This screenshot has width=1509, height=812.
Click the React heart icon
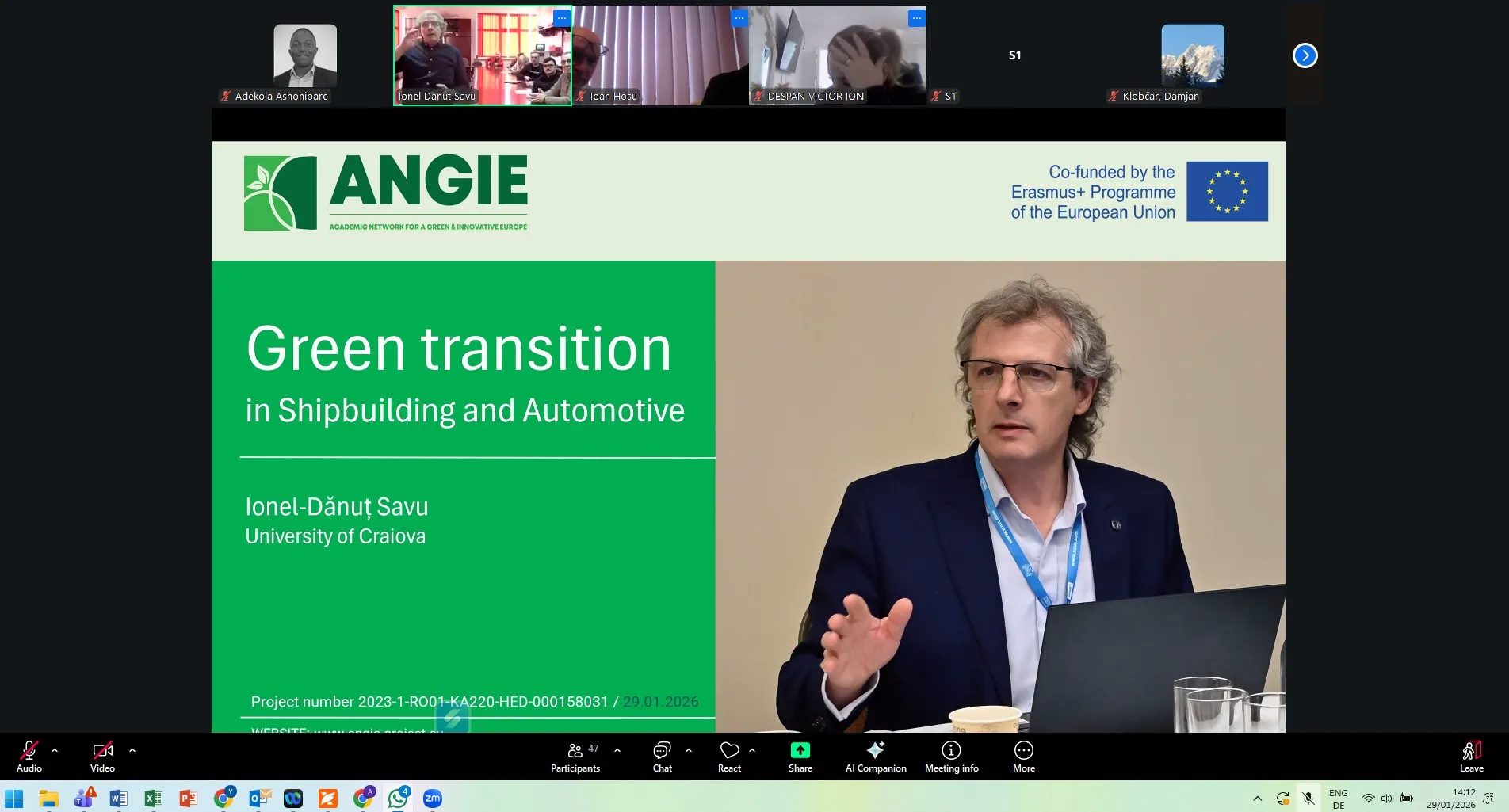pos(729,757)
